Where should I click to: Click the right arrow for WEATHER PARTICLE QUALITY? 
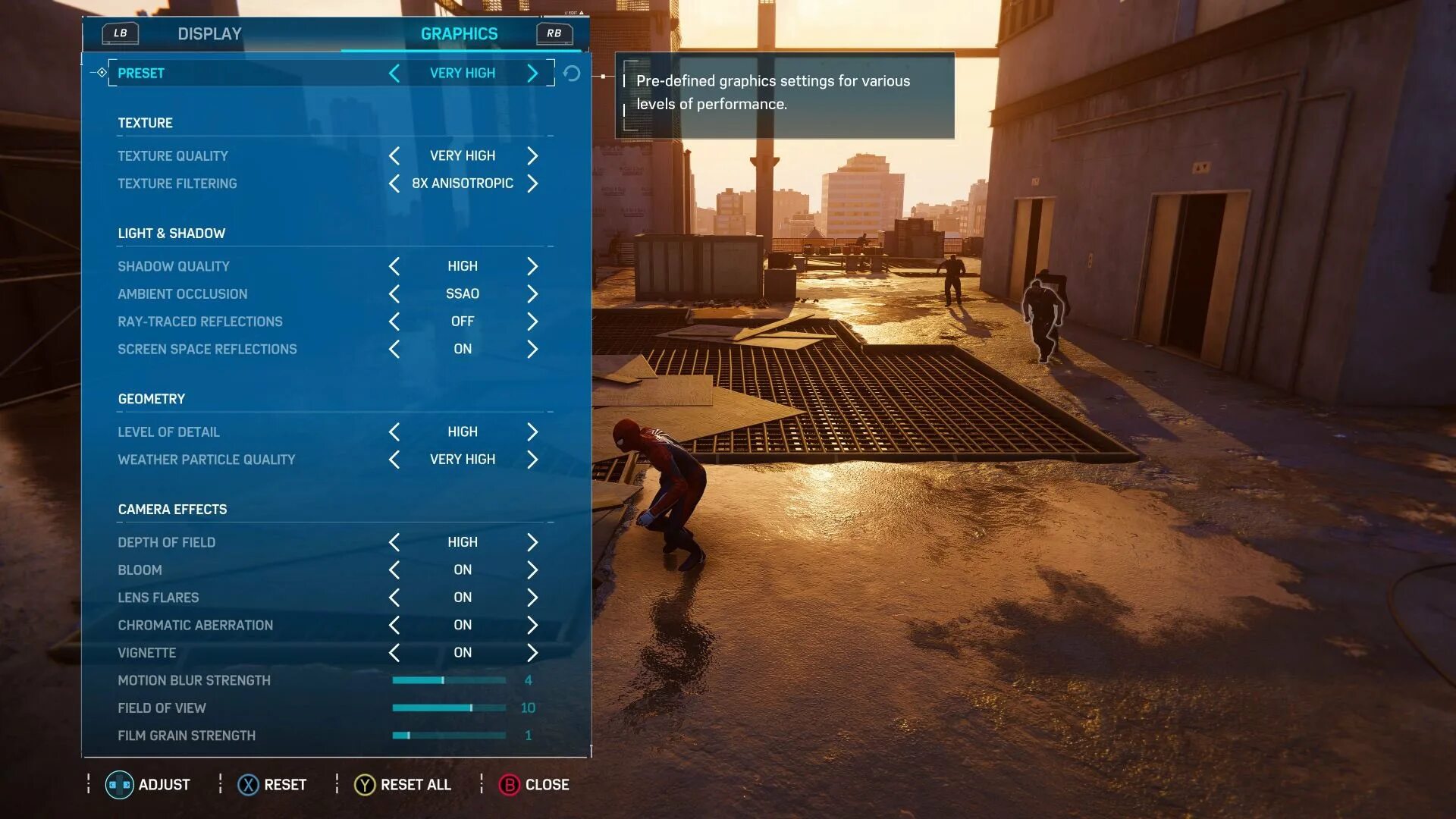pyautogui.click(x=532, y=459)
